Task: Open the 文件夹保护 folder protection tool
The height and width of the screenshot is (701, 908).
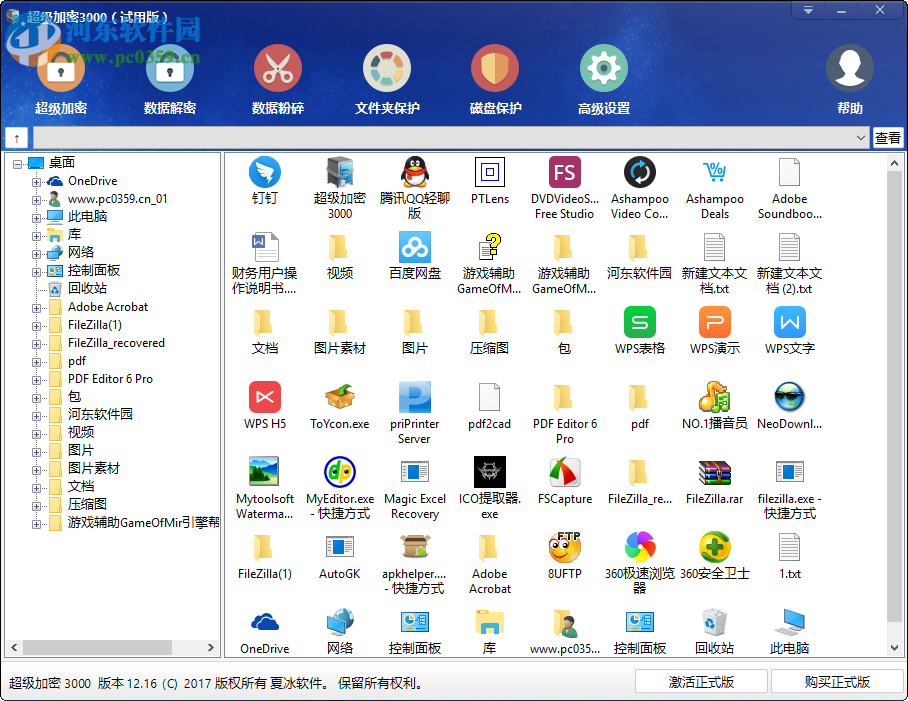Action: point(386,78)
